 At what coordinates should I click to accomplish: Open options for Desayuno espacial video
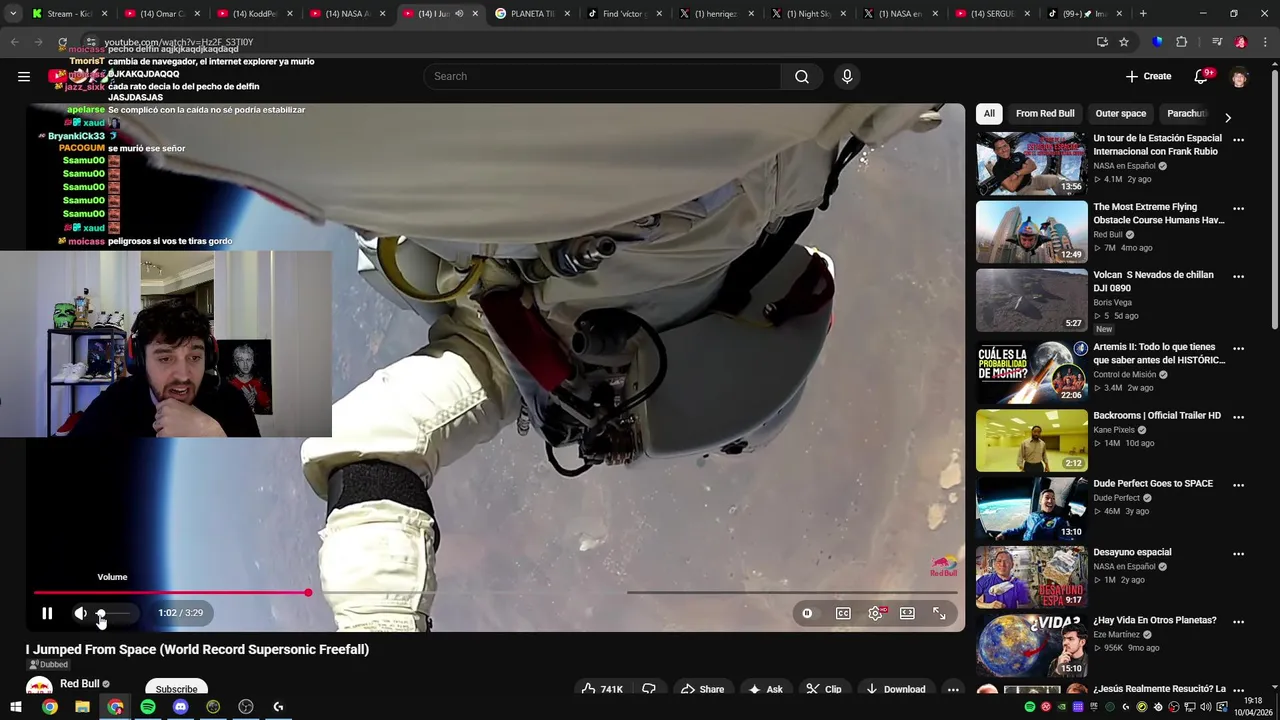pyautogui.click(x=1238, y=553)
